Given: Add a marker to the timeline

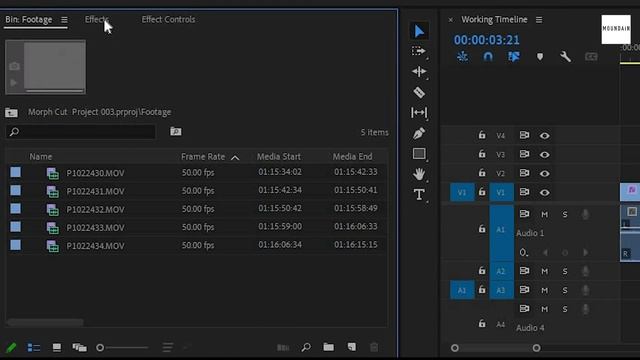Looking at the screenshot, I should click(540, 57).
